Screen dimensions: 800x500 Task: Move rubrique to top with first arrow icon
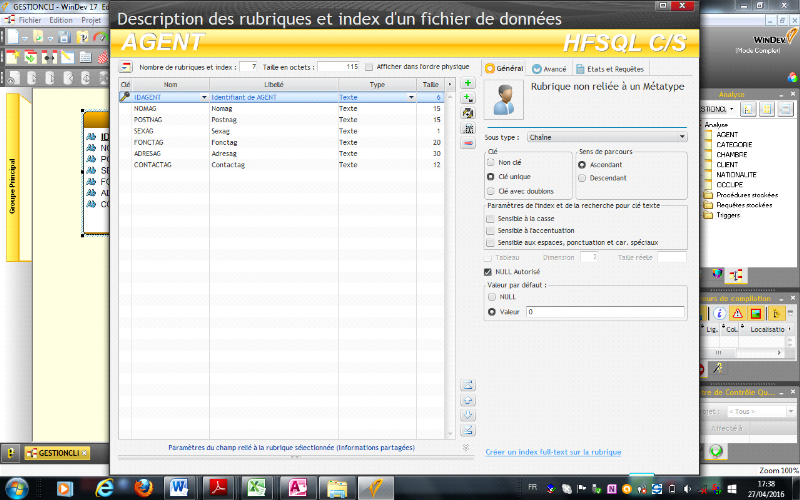tap(468, 384)
